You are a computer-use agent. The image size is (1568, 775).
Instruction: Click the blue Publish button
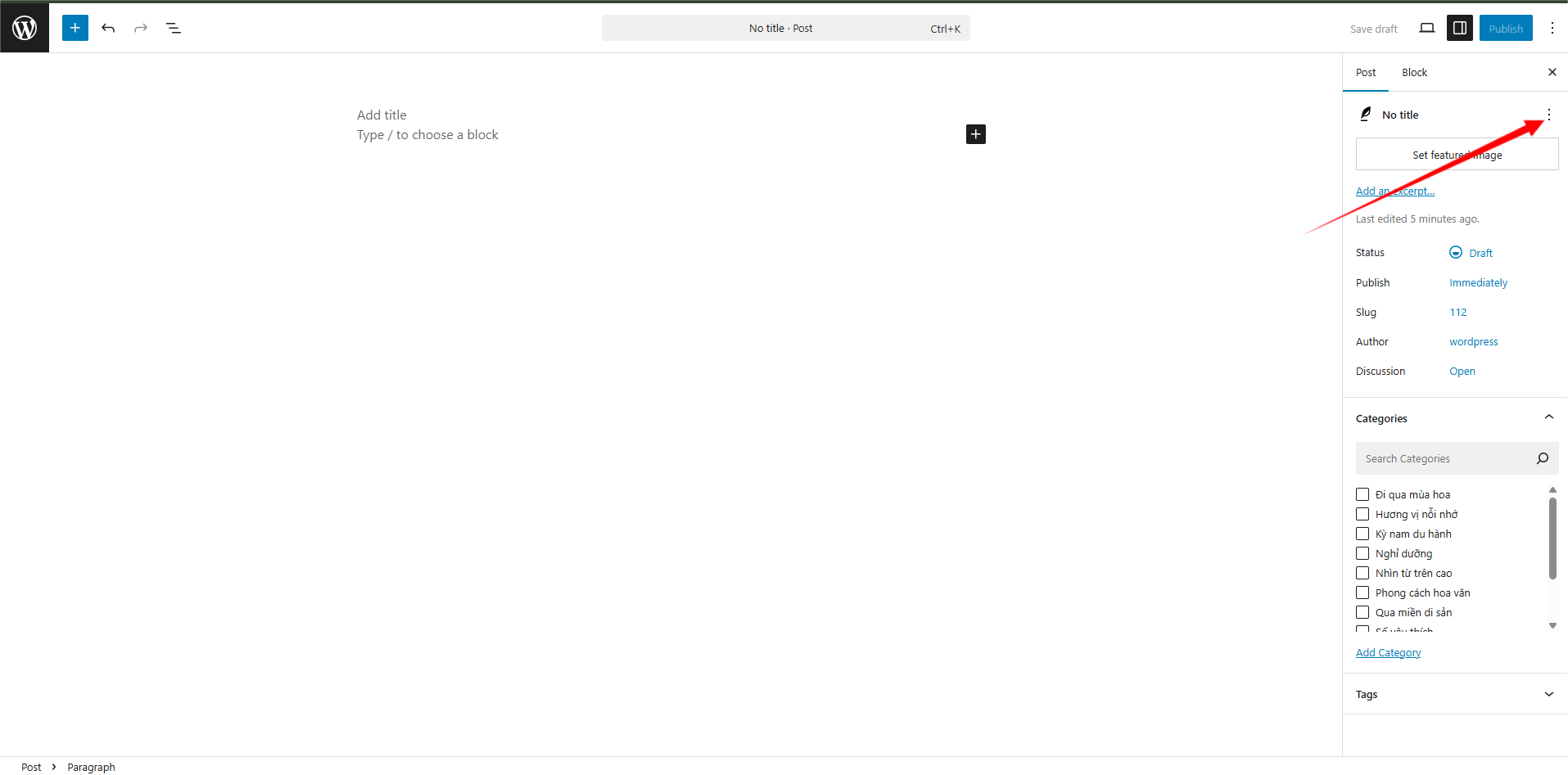(1505, 28)
